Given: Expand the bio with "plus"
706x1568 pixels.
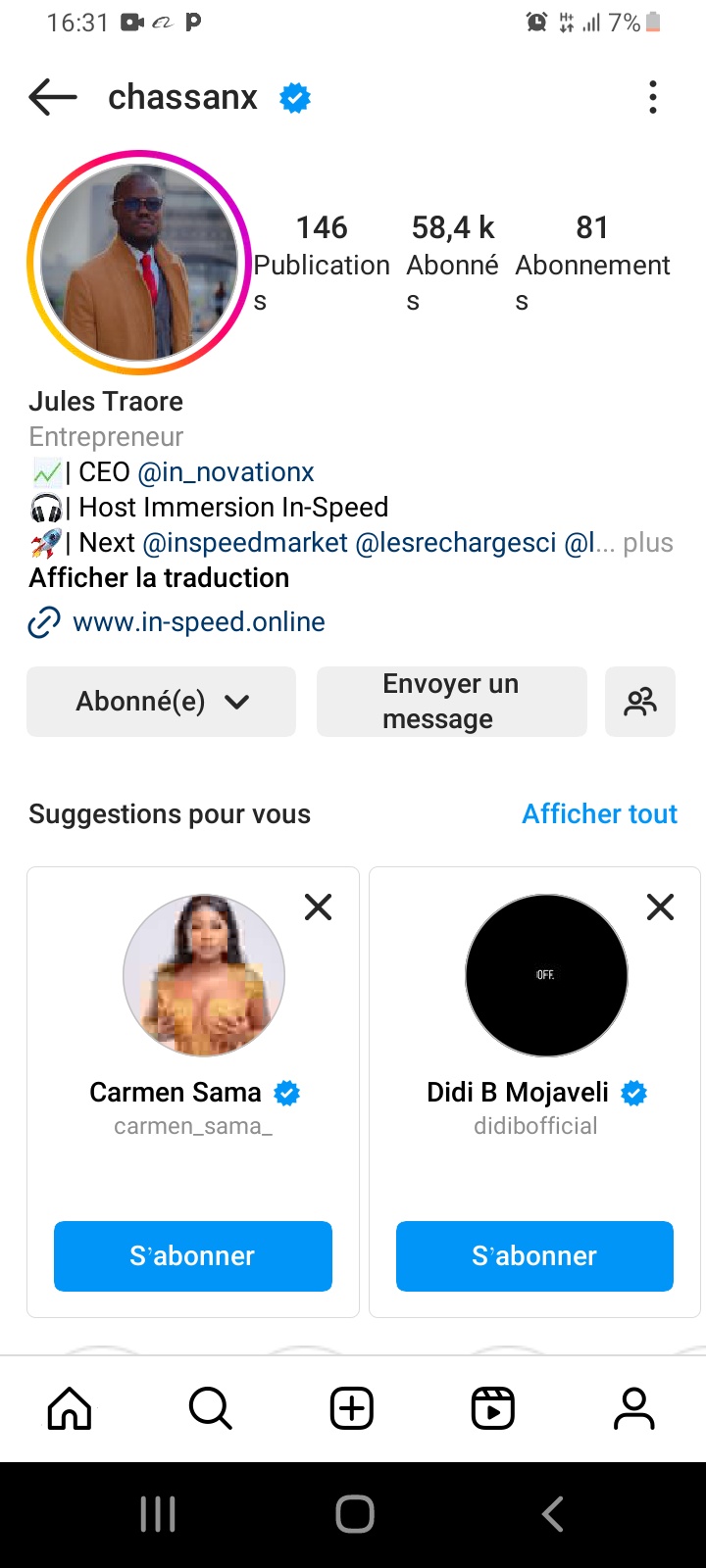Looking at the screenshot, I should (648, 543).
